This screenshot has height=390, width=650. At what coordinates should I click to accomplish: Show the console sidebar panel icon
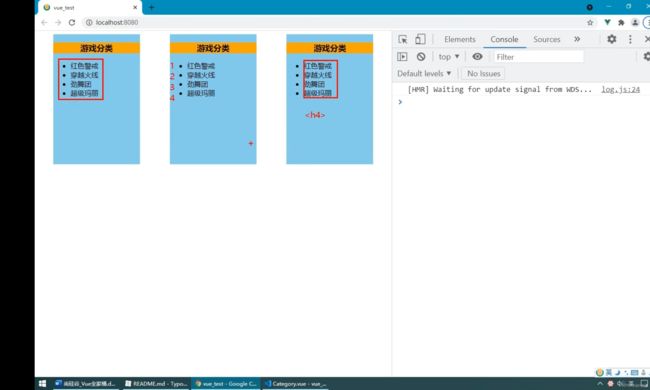point(402,57)
